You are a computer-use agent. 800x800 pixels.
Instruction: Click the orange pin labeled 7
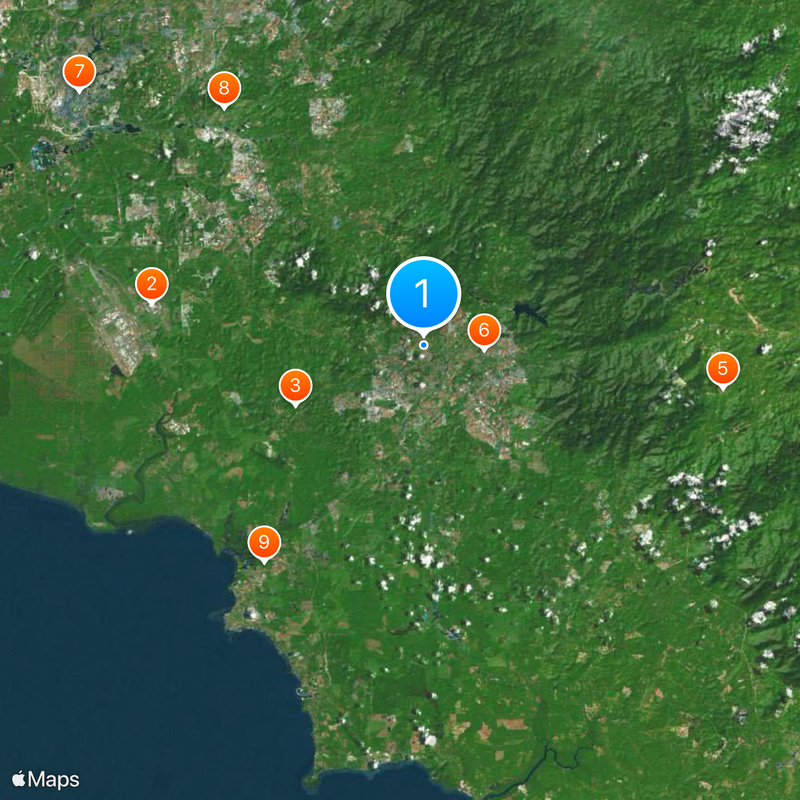(79, 72)
